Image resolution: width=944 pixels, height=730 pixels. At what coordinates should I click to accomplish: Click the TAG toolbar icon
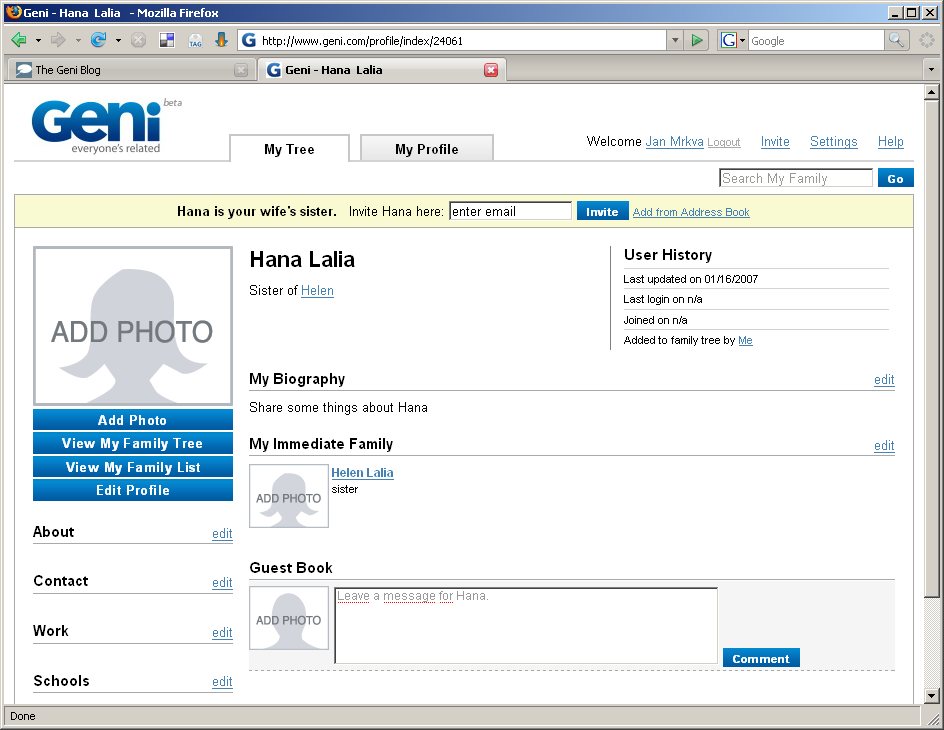195,41
